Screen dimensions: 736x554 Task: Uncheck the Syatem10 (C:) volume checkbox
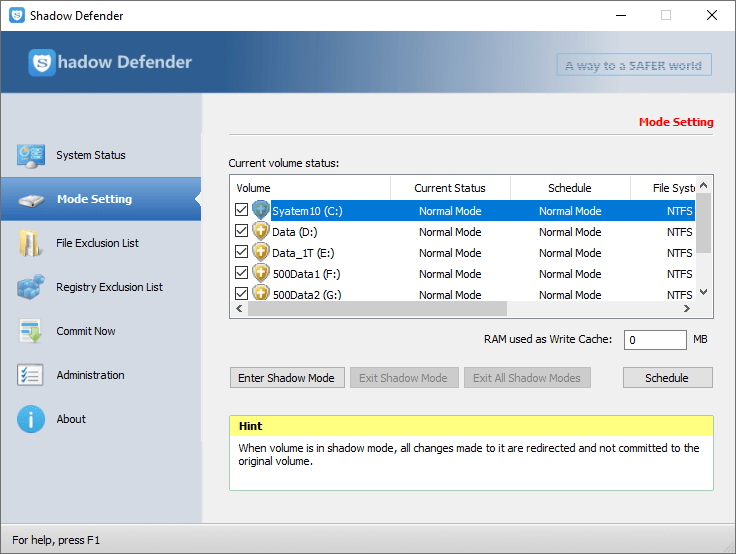pyautogui.click(x=241, y=210)
